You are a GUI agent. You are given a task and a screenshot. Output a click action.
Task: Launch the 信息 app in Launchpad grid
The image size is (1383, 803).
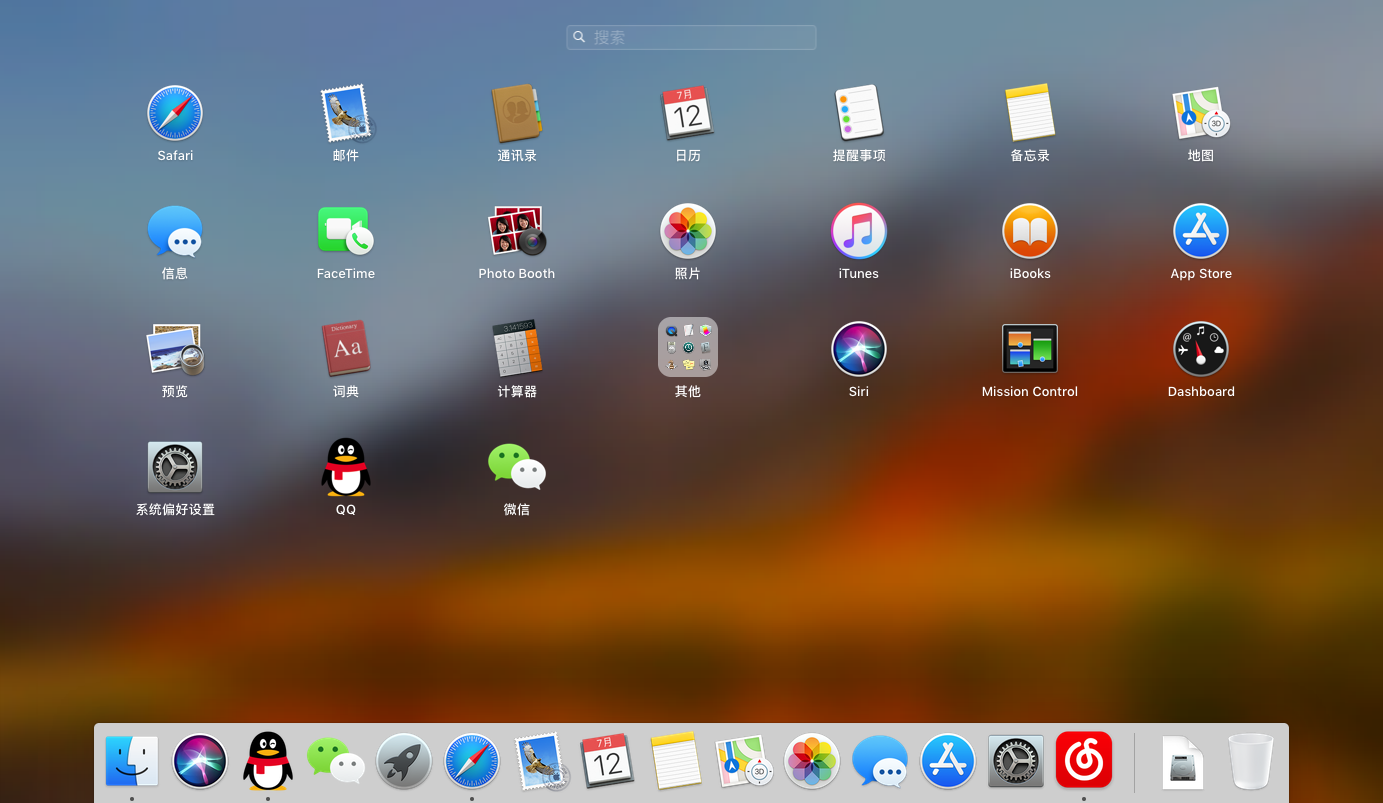click(x=175, y=231)
